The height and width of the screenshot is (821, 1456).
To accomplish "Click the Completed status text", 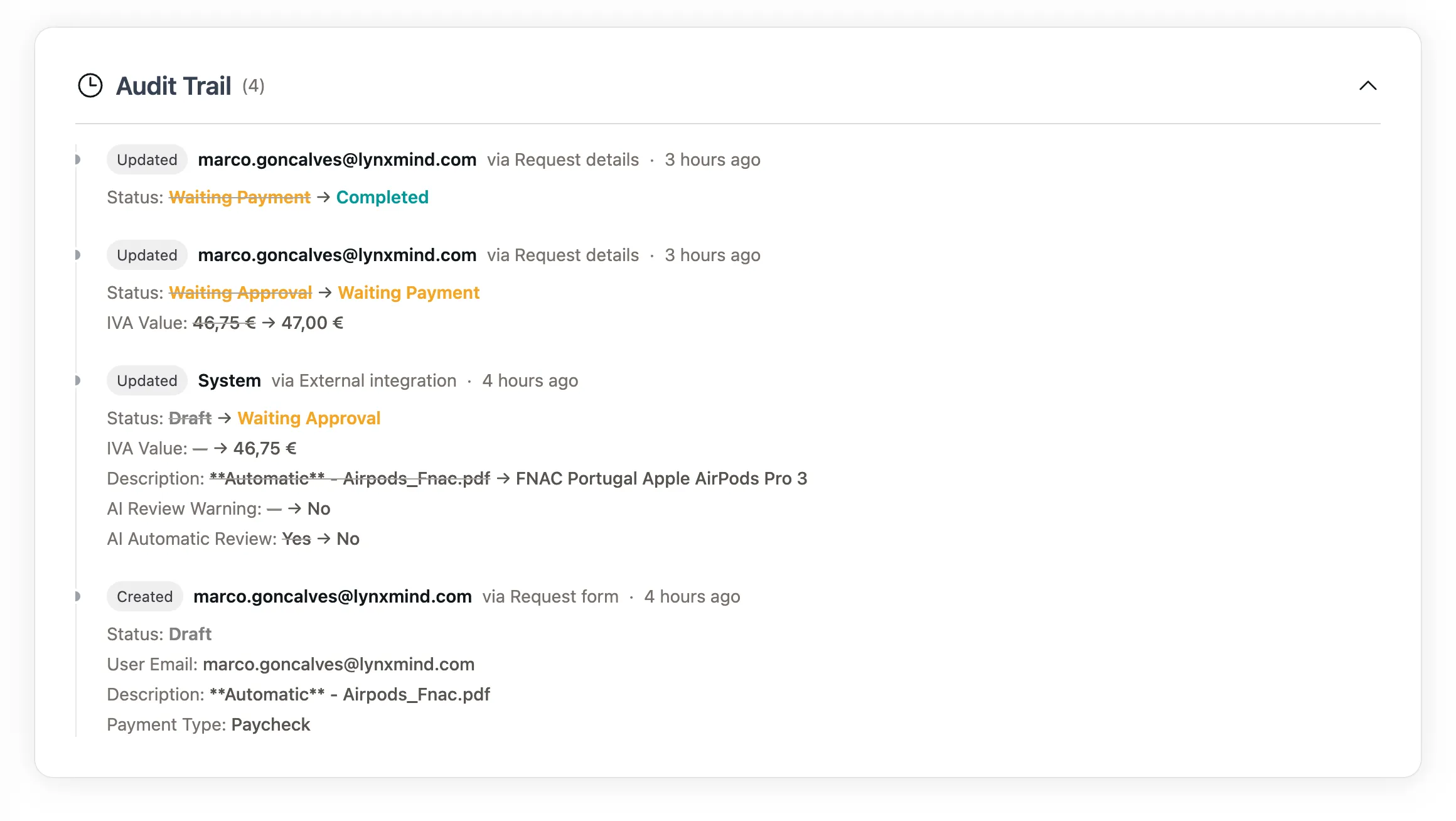I will pyautogui.click(x=382, y=198).
